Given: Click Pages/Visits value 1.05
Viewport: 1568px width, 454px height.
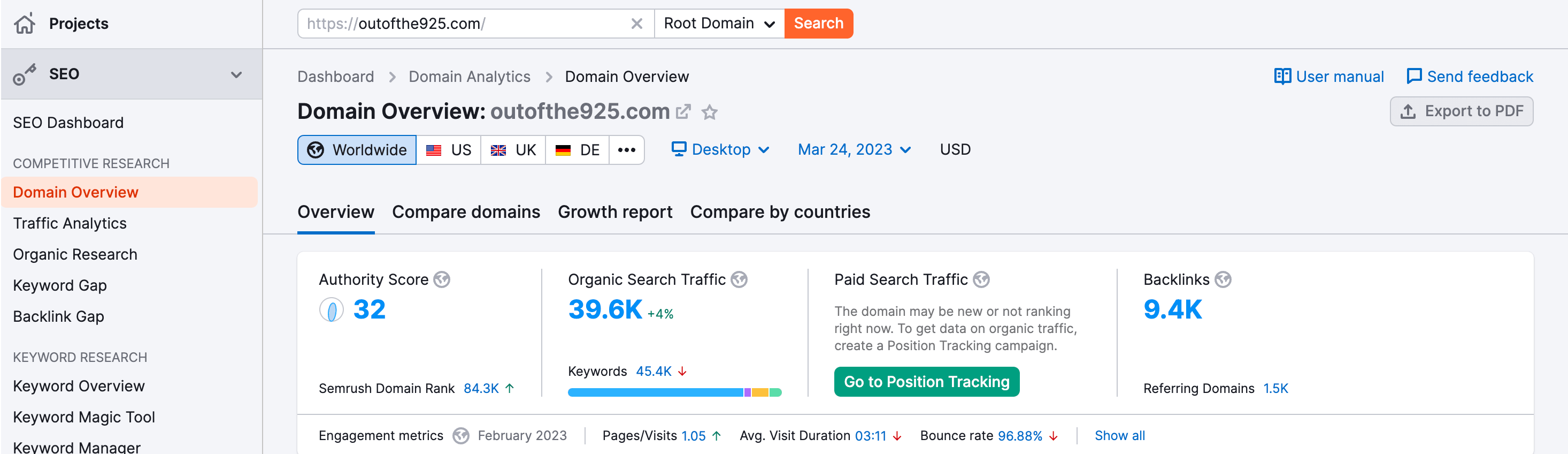Looking at the screenshot, I should click(x=693, y=436).
